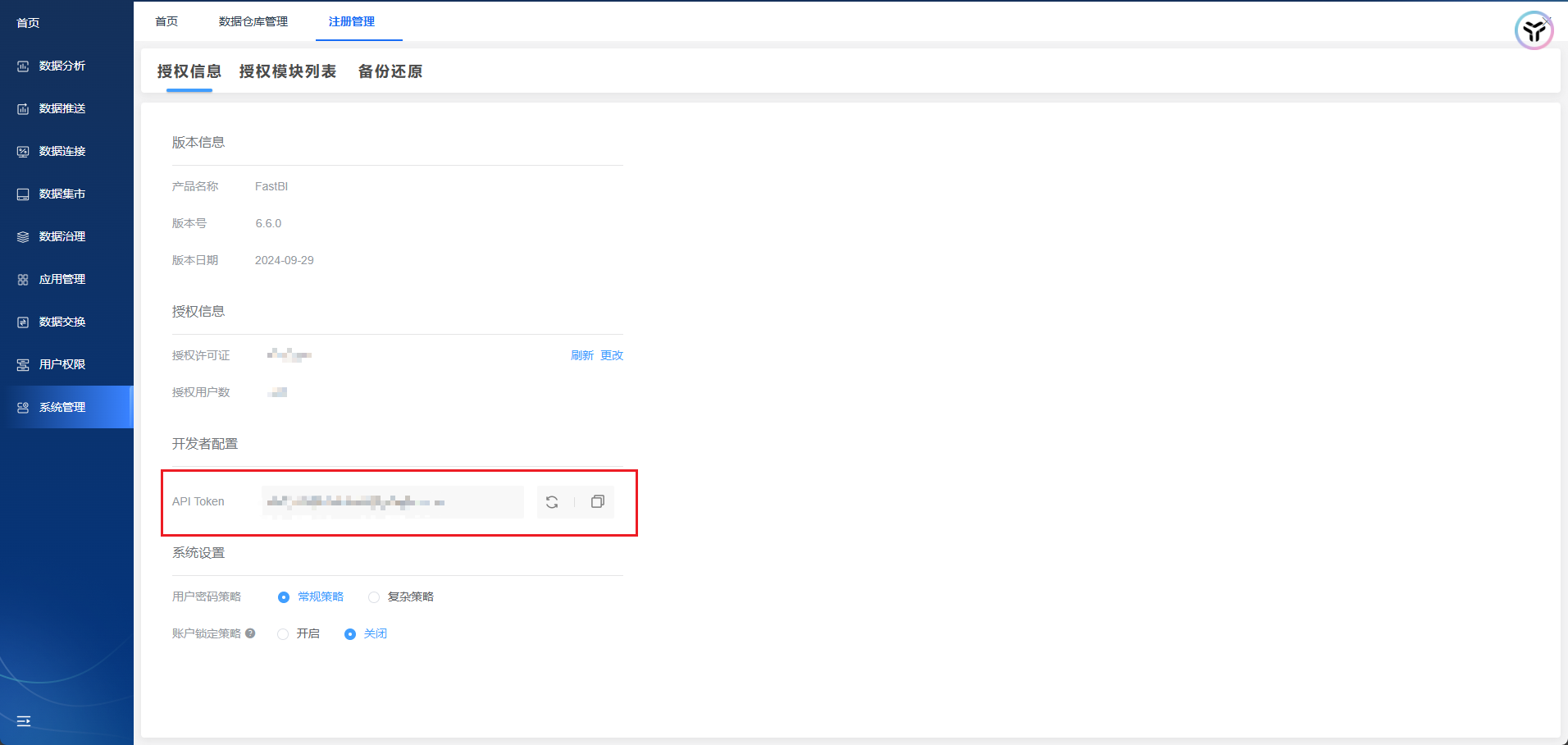Show help for 账户锁定策略
Image resolution: width=1568 pixels, height=745 pixels.
coord(250,633)
